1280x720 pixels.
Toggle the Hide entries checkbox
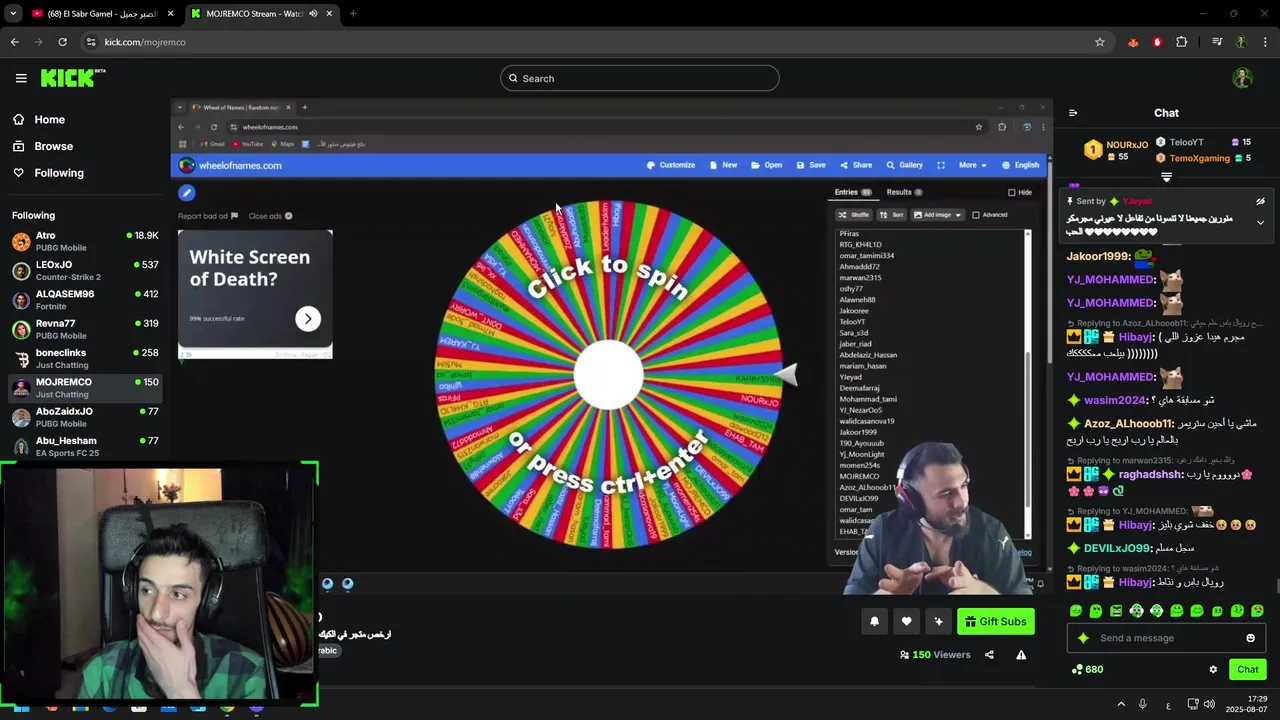(1012, 192)
